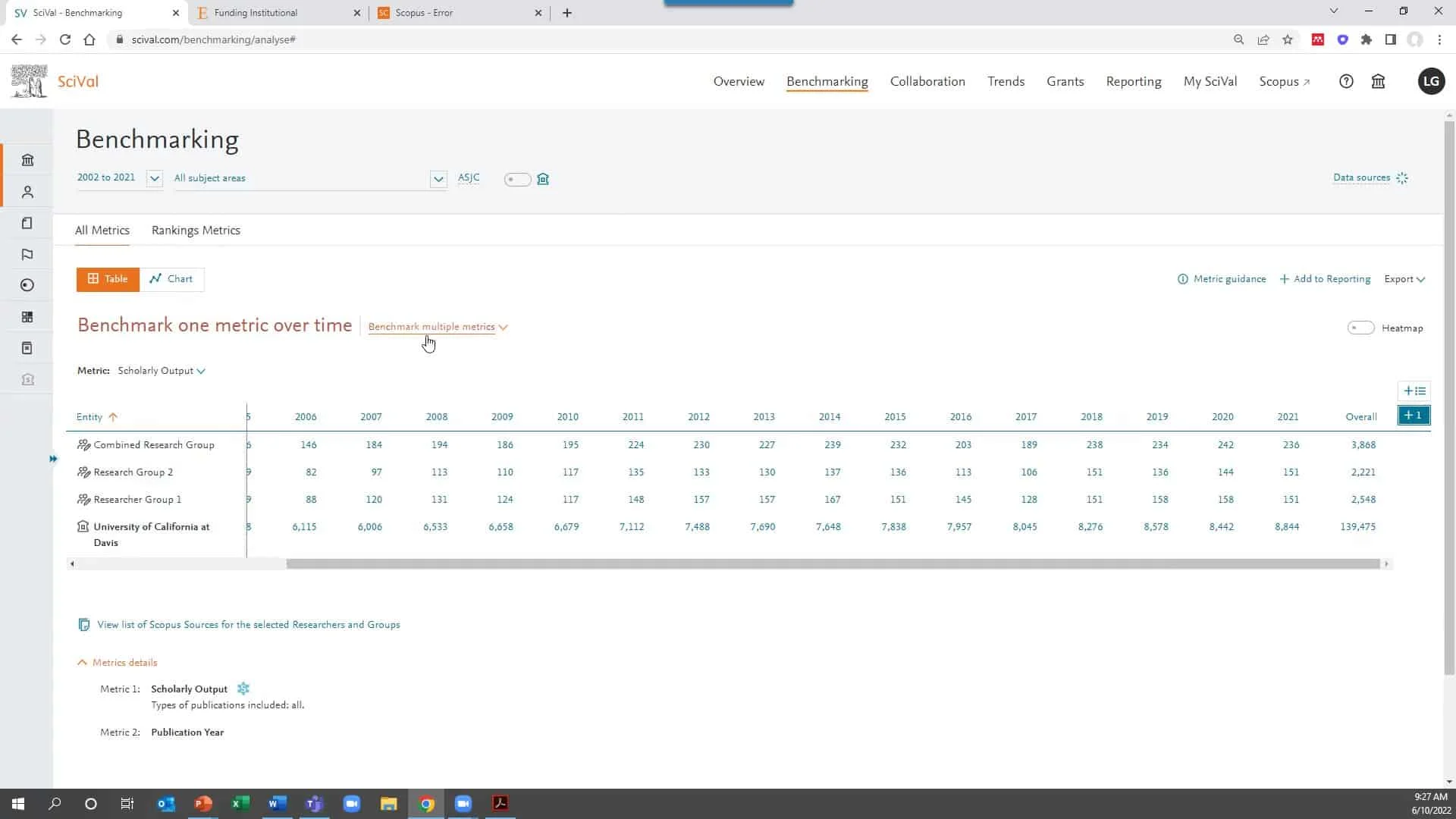Expand the Scholarly Output metric dropdown
This screenshot has width=1456, height=819.
[162, 371]
